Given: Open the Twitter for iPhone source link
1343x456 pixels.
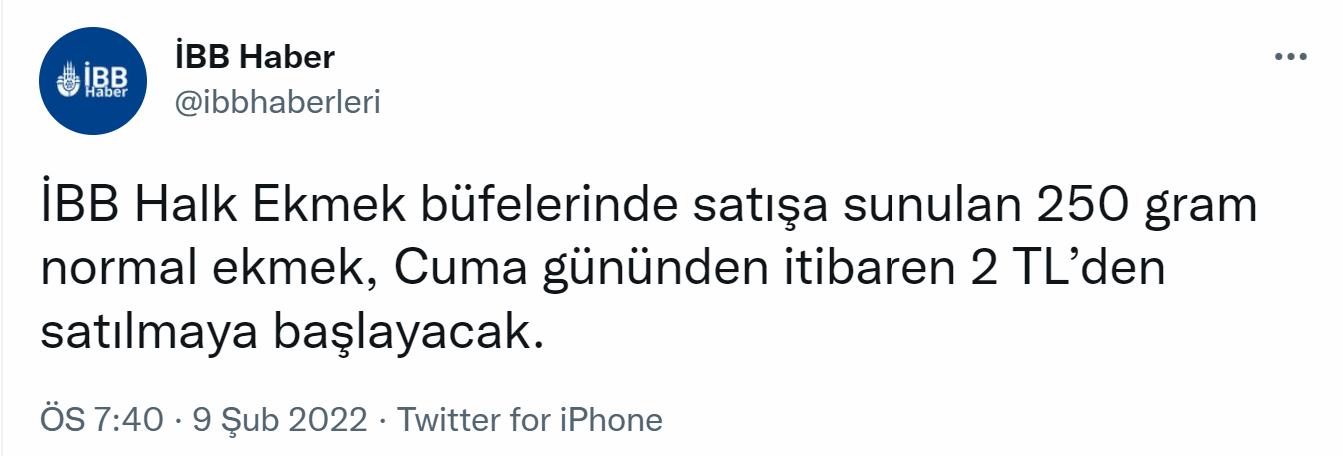Looking at the screenshot, I should click(530, 420).
